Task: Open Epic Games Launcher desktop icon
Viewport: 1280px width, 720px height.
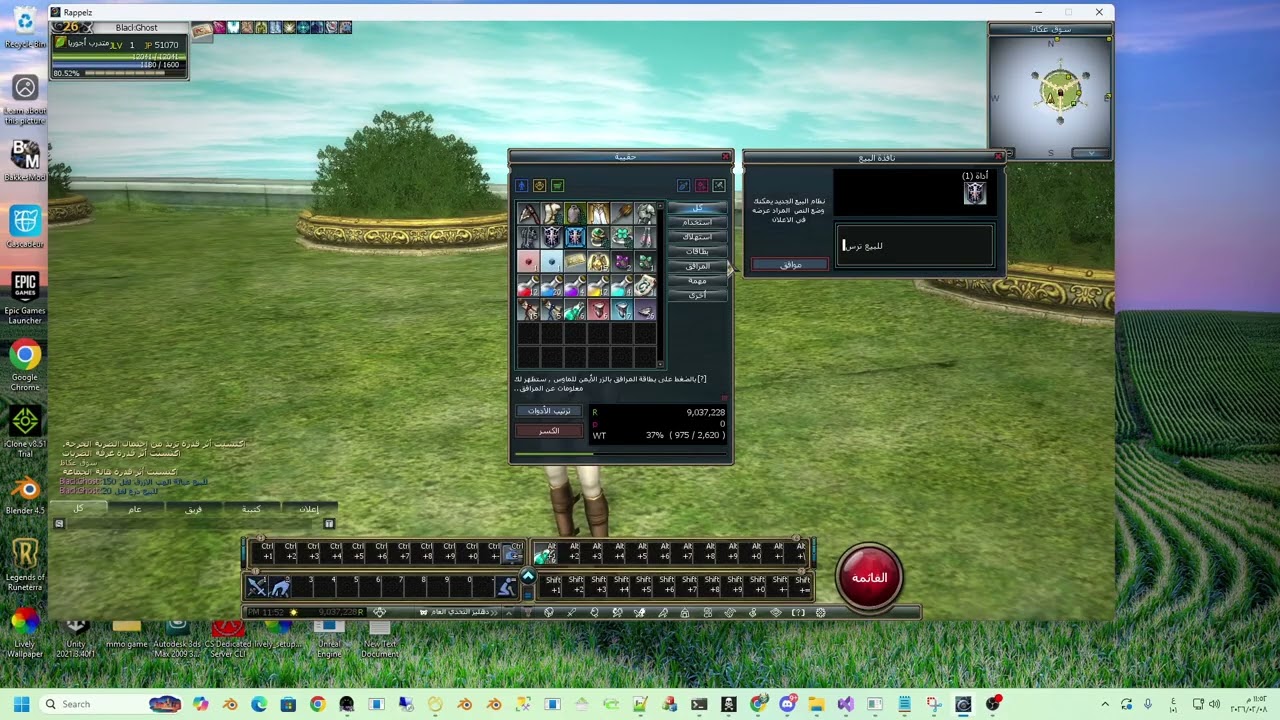Action: (x=25, y=297)
